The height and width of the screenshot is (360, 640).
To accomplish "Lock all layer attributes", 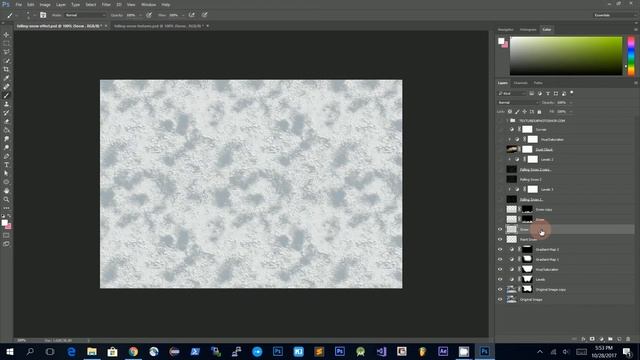I will pyautogui.click(x=539, y=111).
